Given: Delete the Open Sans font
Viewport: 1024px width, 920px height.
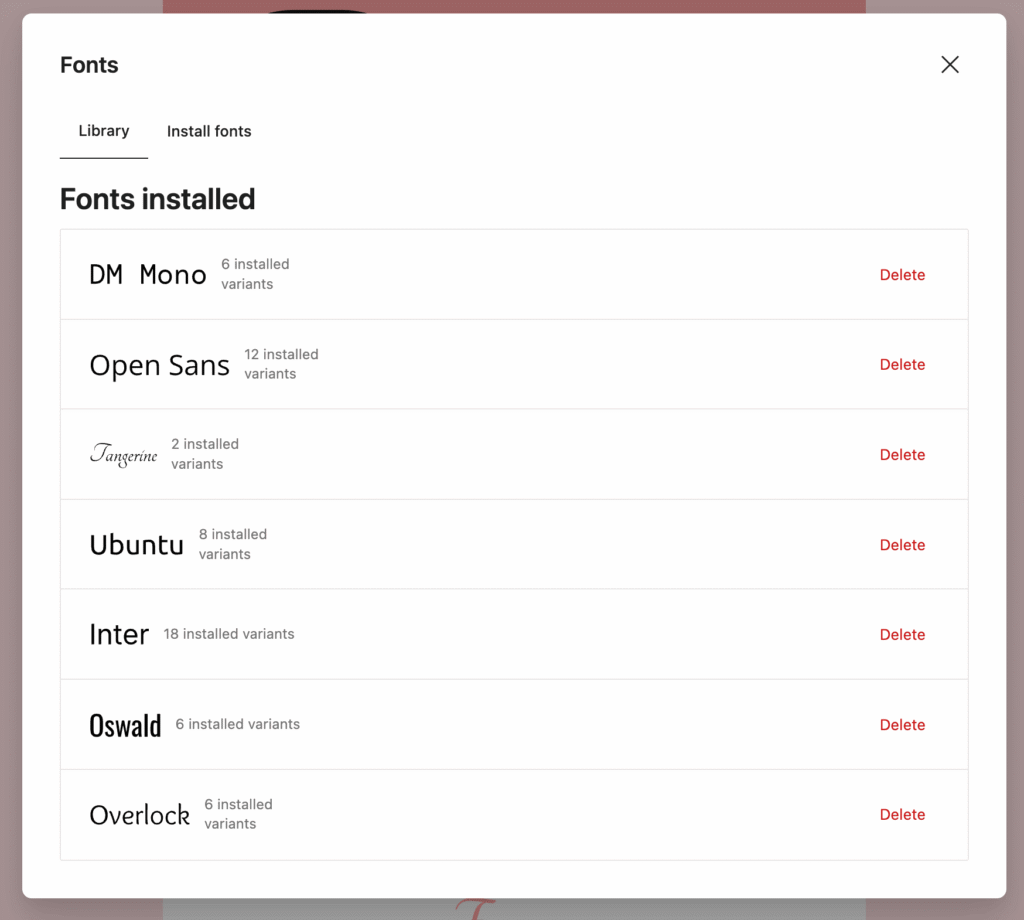Looking at the screenshot, I should click(902, 364).
